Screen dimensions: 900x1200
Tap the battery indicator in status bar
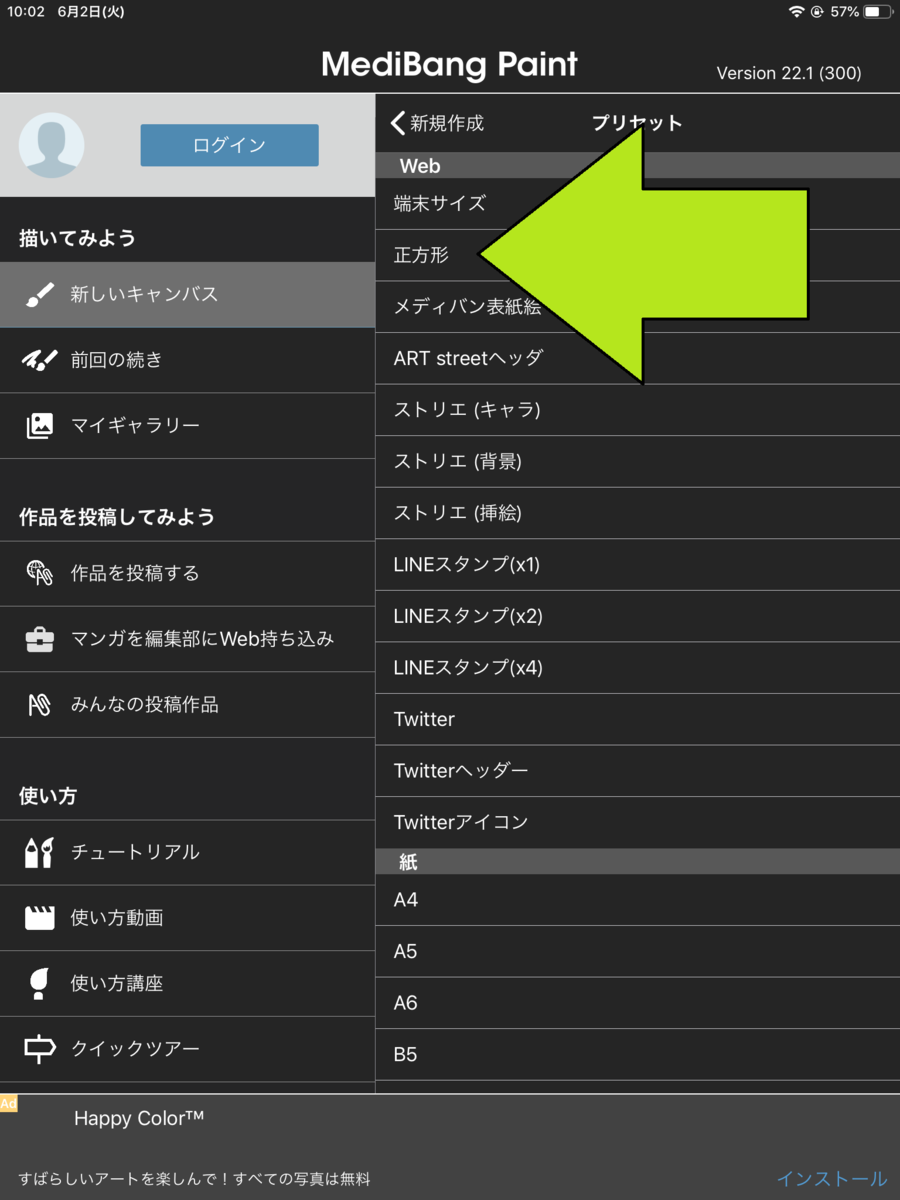pos(878,12)
